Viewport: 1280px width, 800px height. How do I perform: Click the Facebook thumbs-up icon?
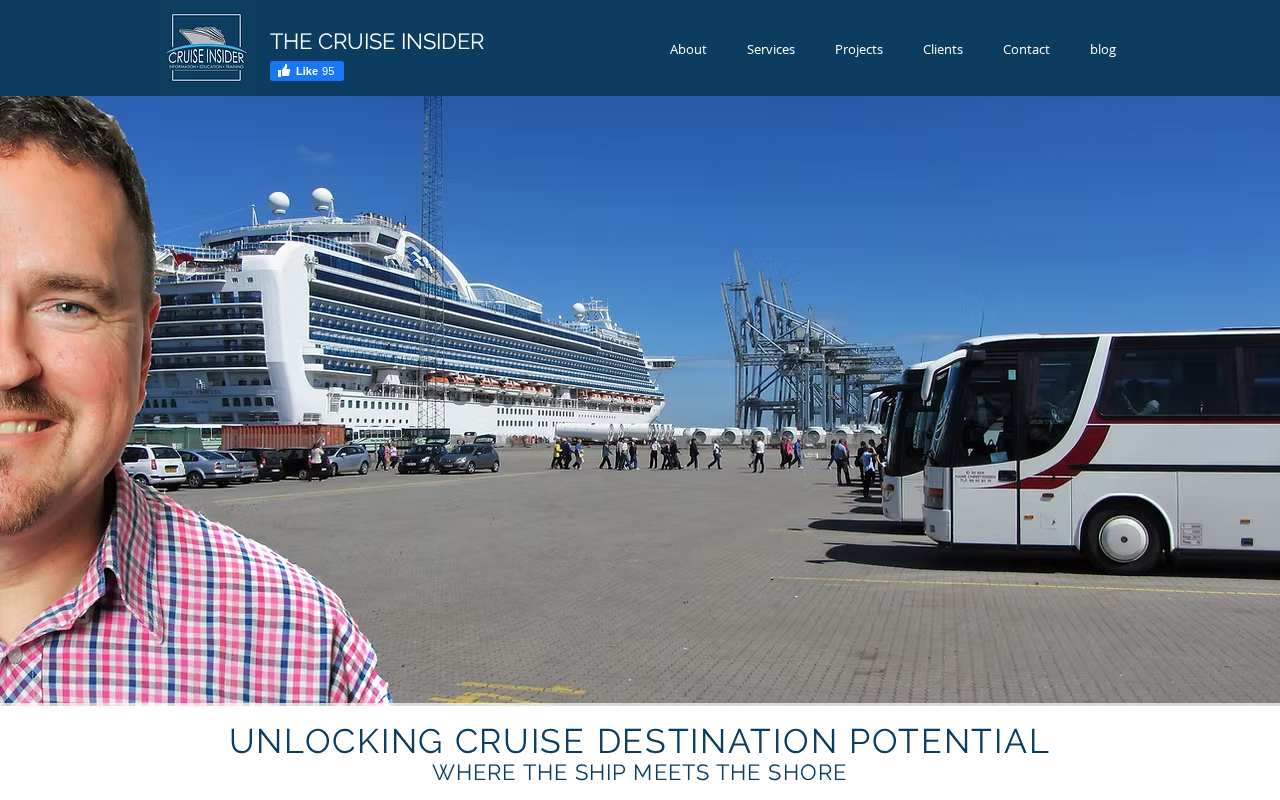click(x=283, y=71)
